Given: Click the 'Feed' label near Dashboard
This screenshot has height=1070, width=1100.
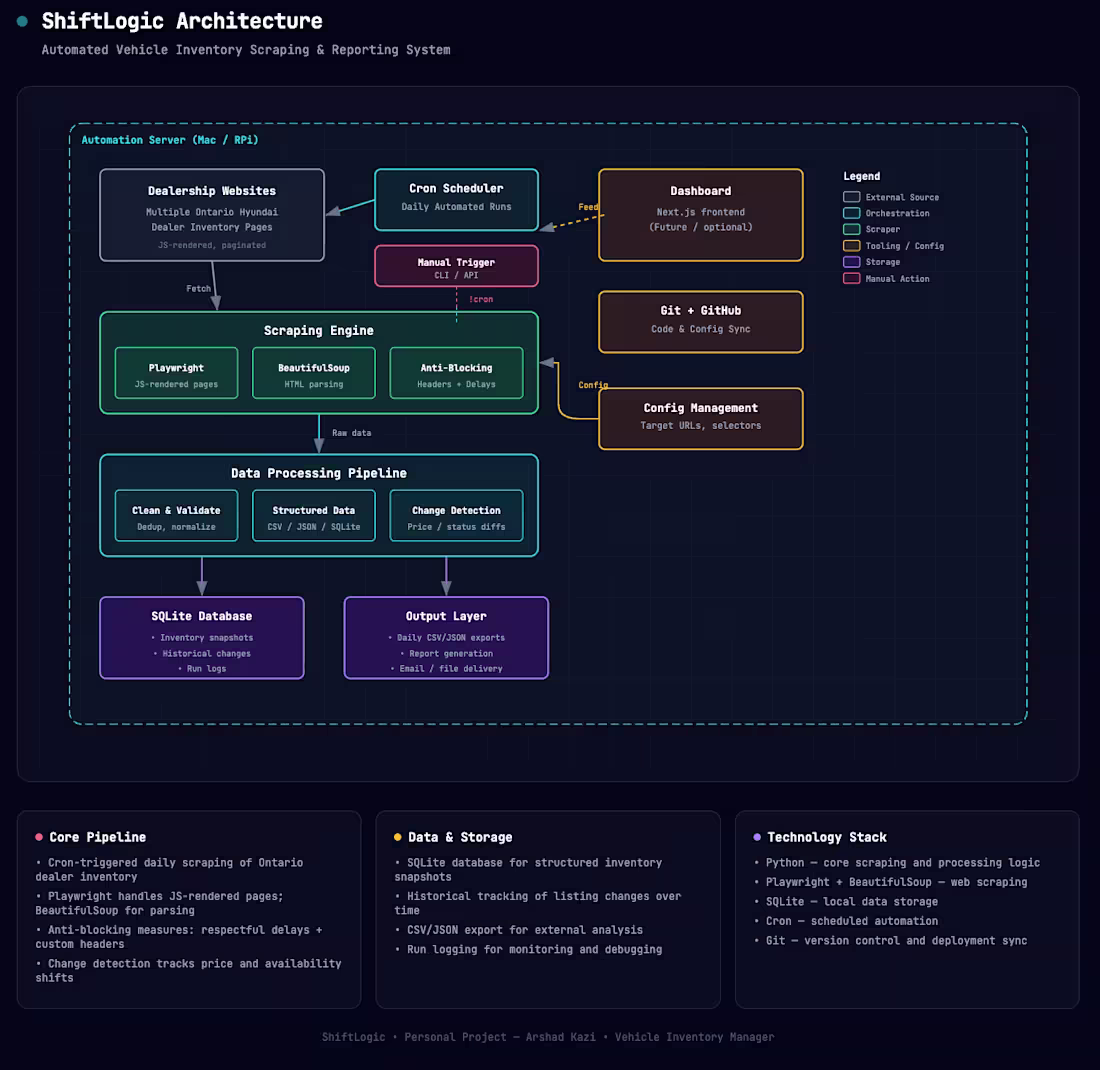Looking at the screenshot, I should coord(588,206).
